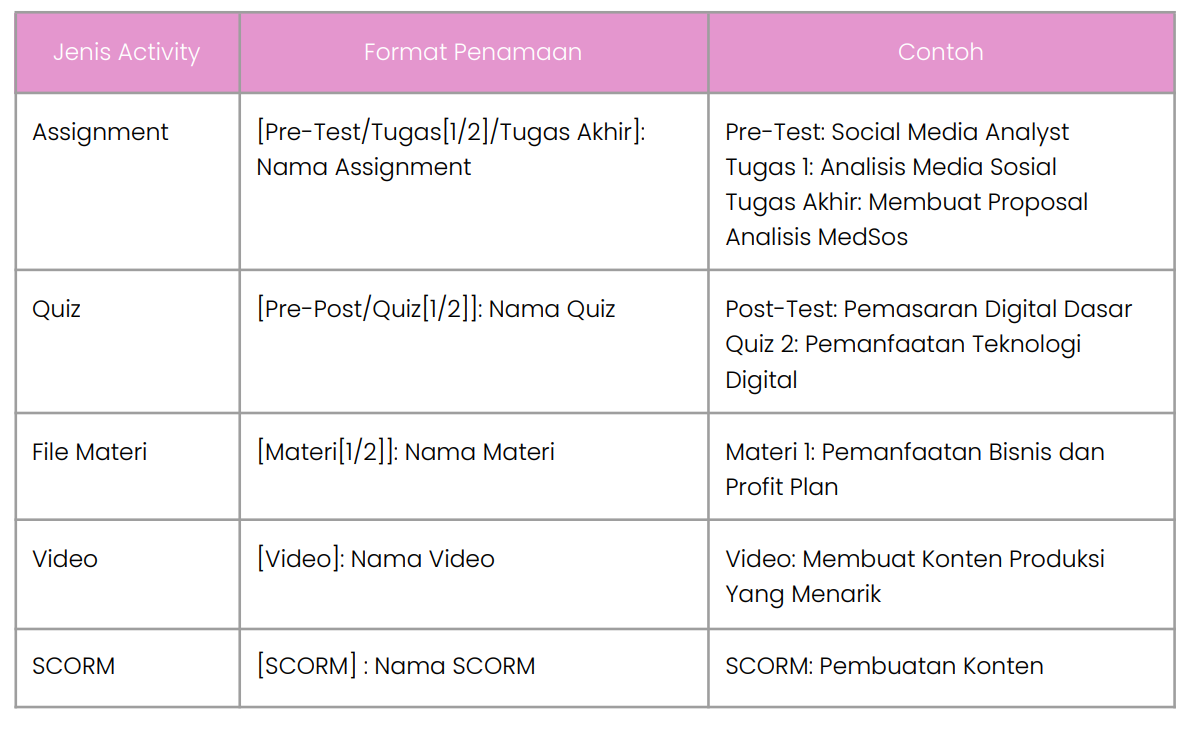Select the "File Materi" row label

[x=89, y=452]
